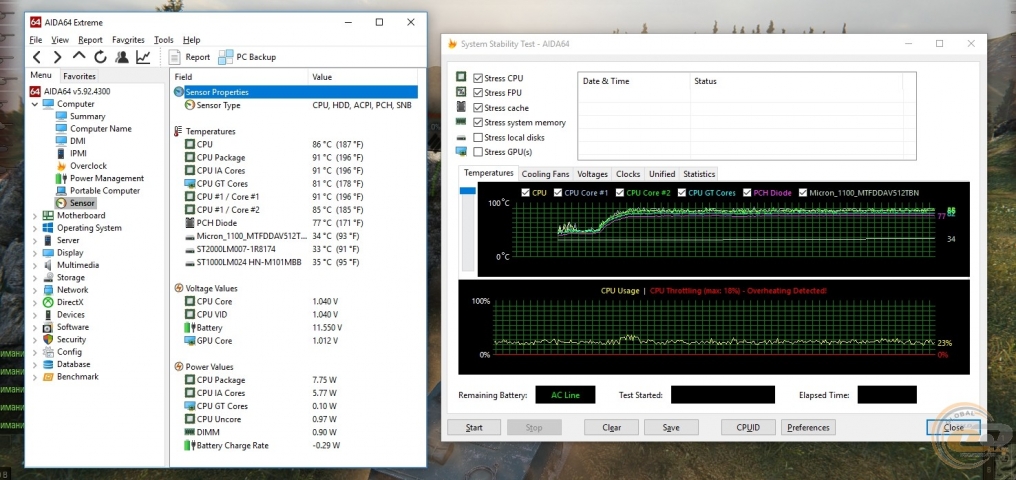Open stability test Preferences
This screenshot has width=1016, height=480.
click(808, 428)
